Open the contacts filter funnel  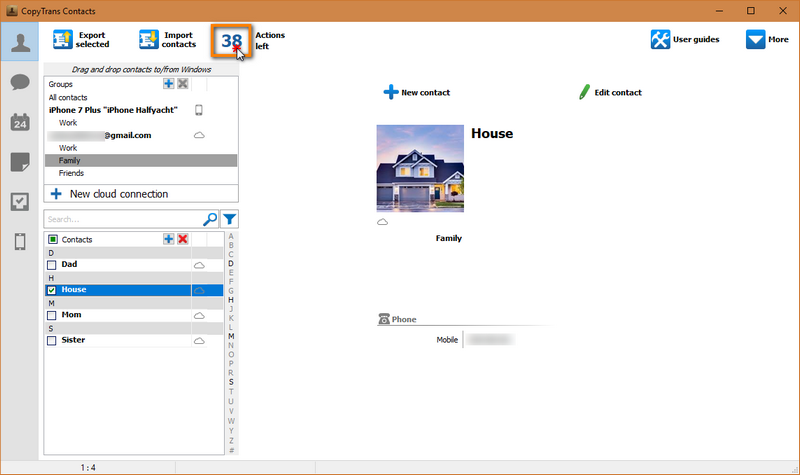230,219
